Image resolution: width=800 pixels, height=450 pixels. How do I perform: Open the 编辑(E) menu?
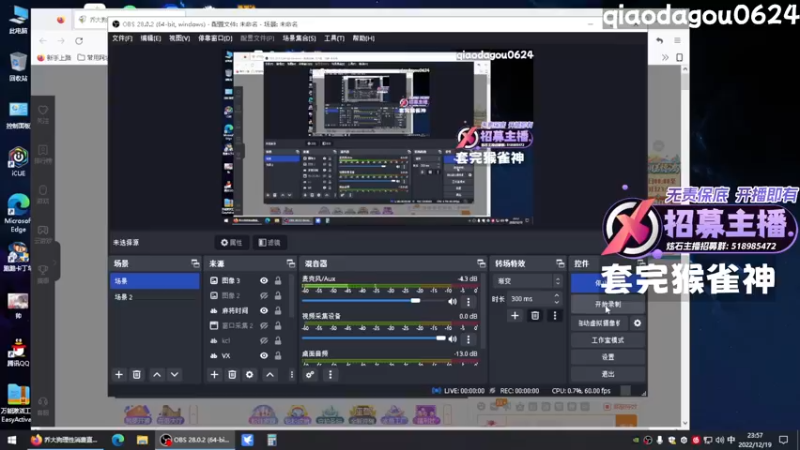[x=151, y=38]
